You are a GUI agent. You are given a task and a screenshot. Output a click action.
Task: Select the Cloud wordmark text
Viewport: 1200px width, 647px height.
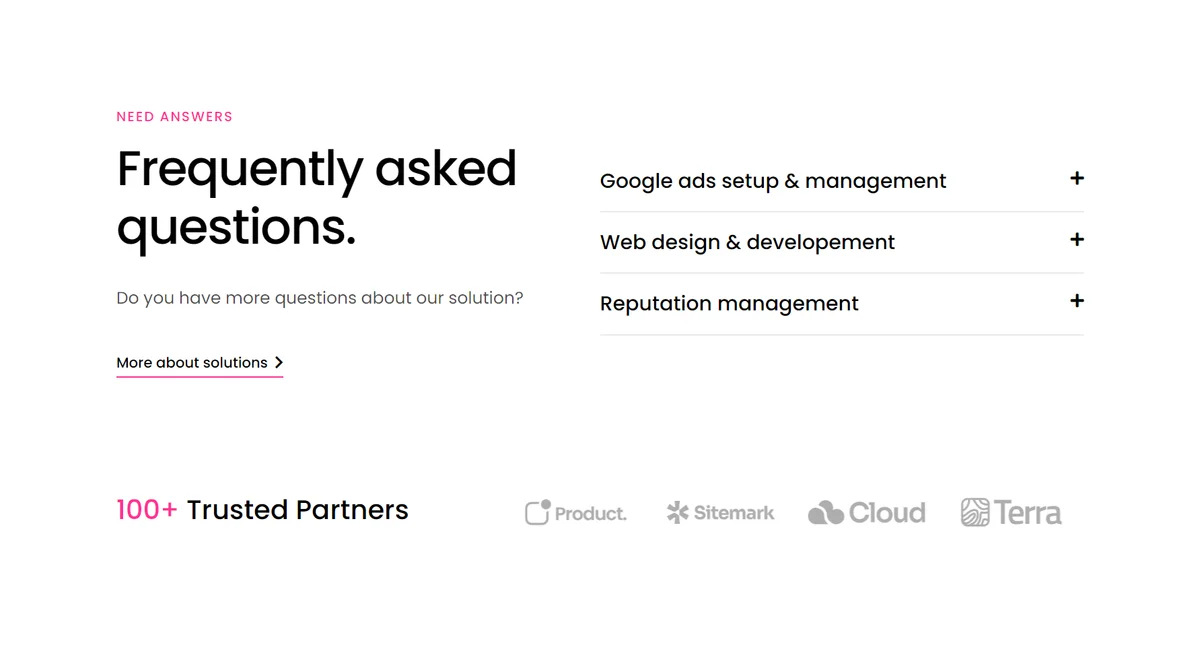(x=887, y=513)
